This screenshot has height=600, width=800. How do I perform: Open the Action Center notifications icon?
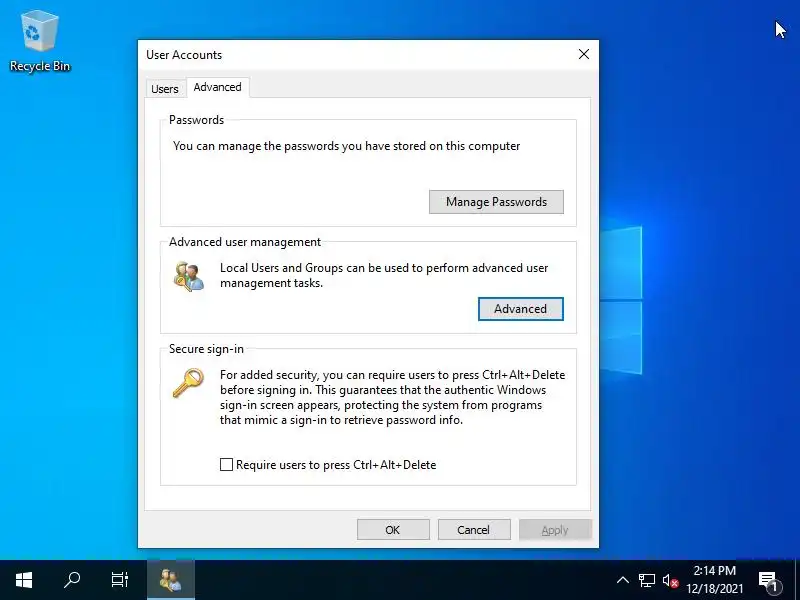tap(768, 580)
